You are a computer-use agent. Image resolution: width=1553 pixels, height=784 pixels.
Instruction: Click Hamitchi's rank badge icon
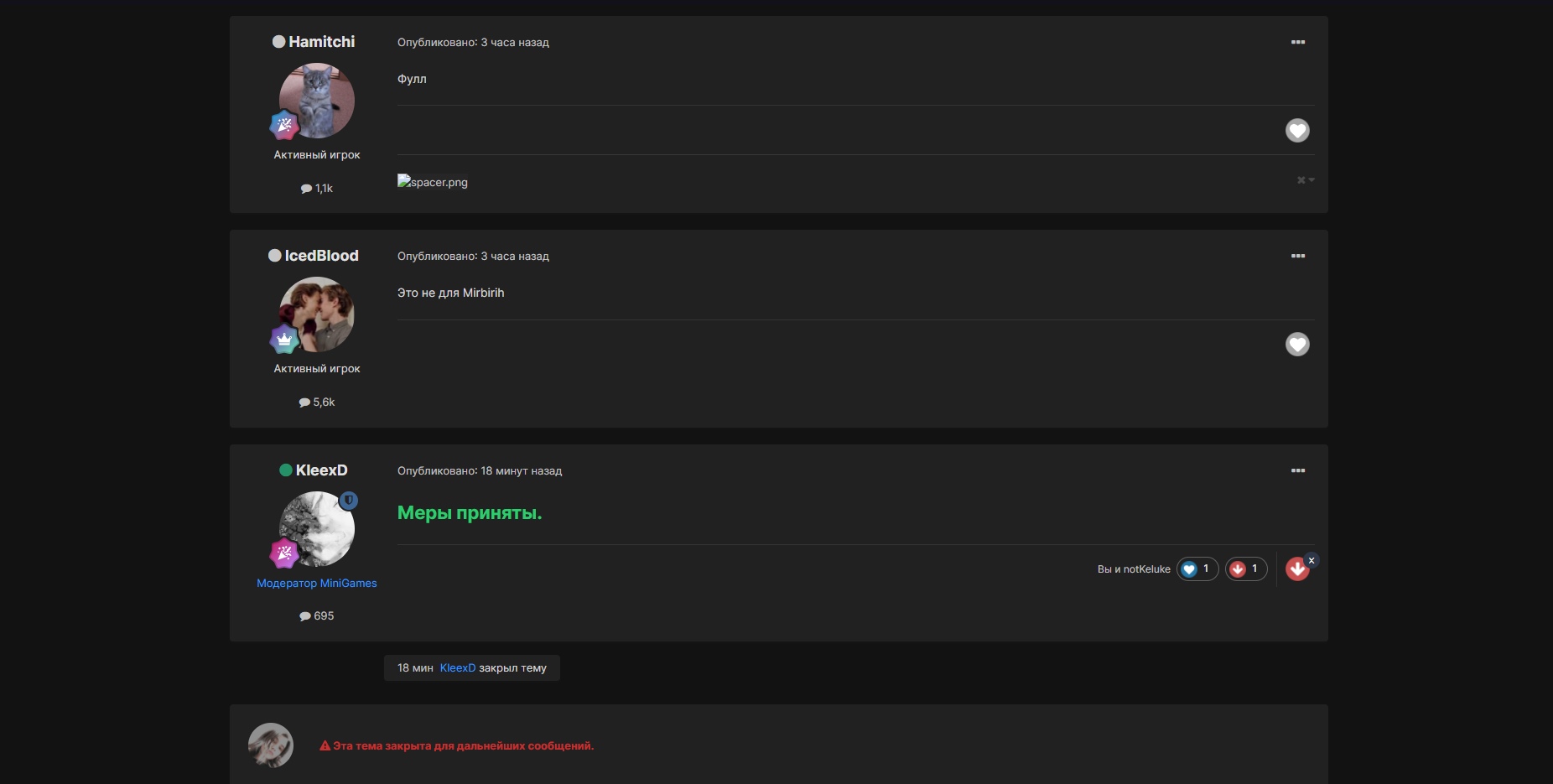284,126
